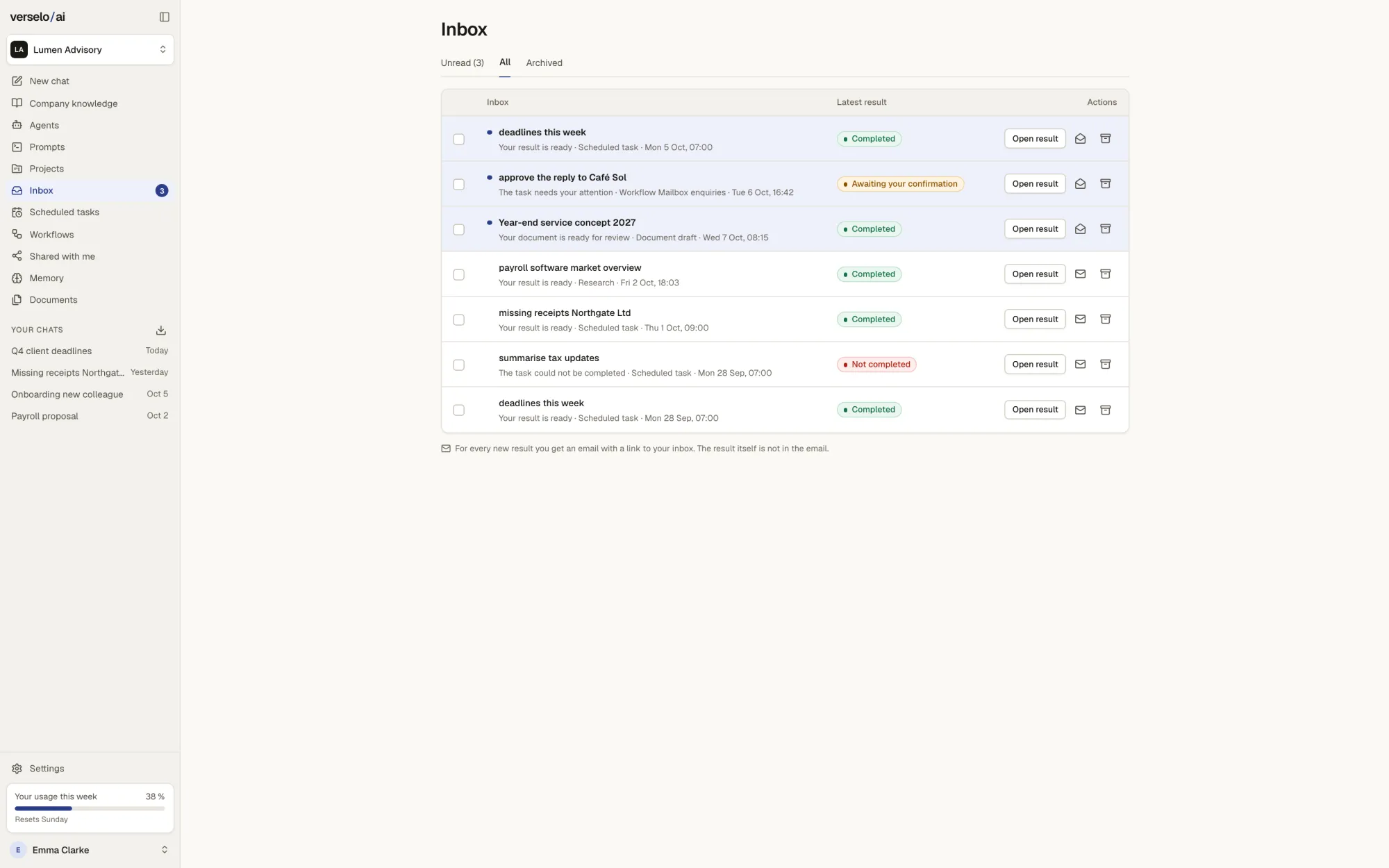Image resolution: width=1389 pixels, height=868 pixels.
Task: Go to Scheduled tasks
Action: 90,212
